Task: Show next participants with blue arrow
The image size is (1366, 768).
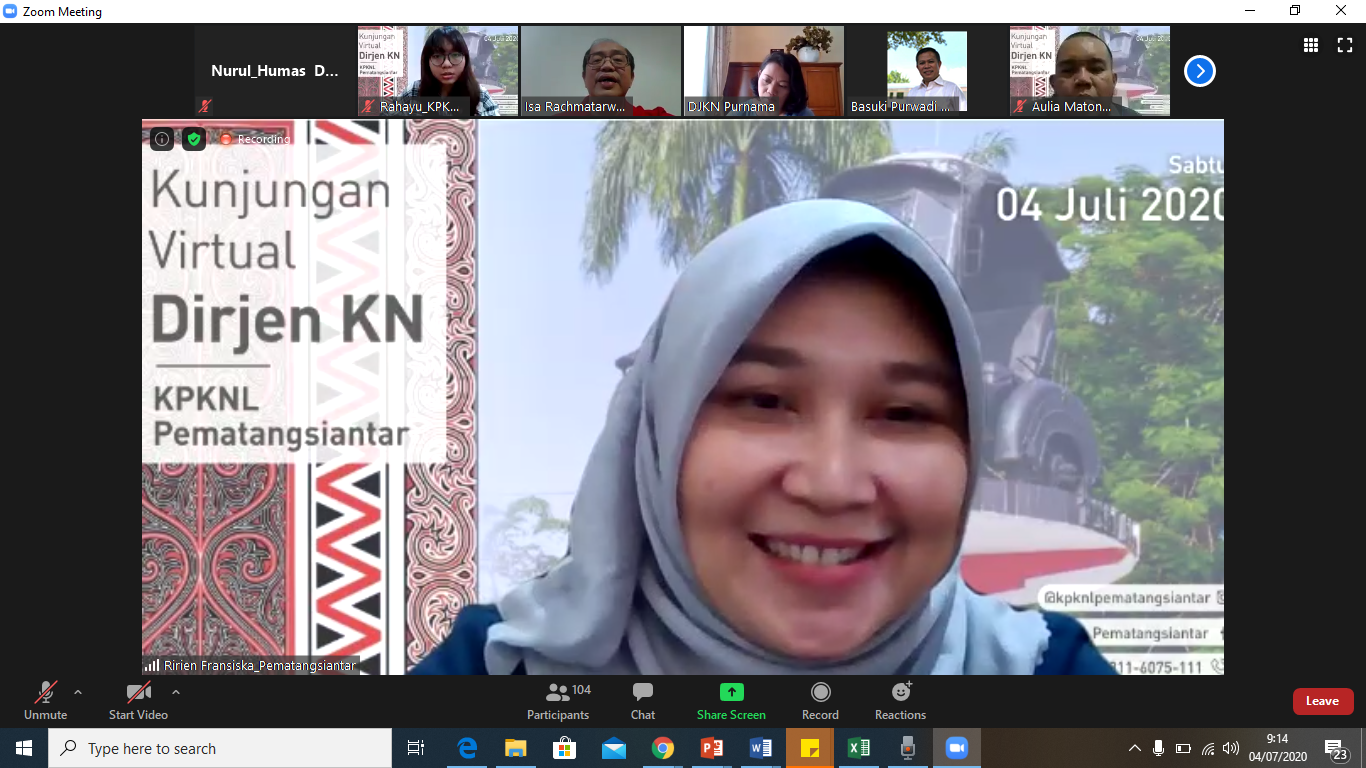Action: pos(1199,71)
